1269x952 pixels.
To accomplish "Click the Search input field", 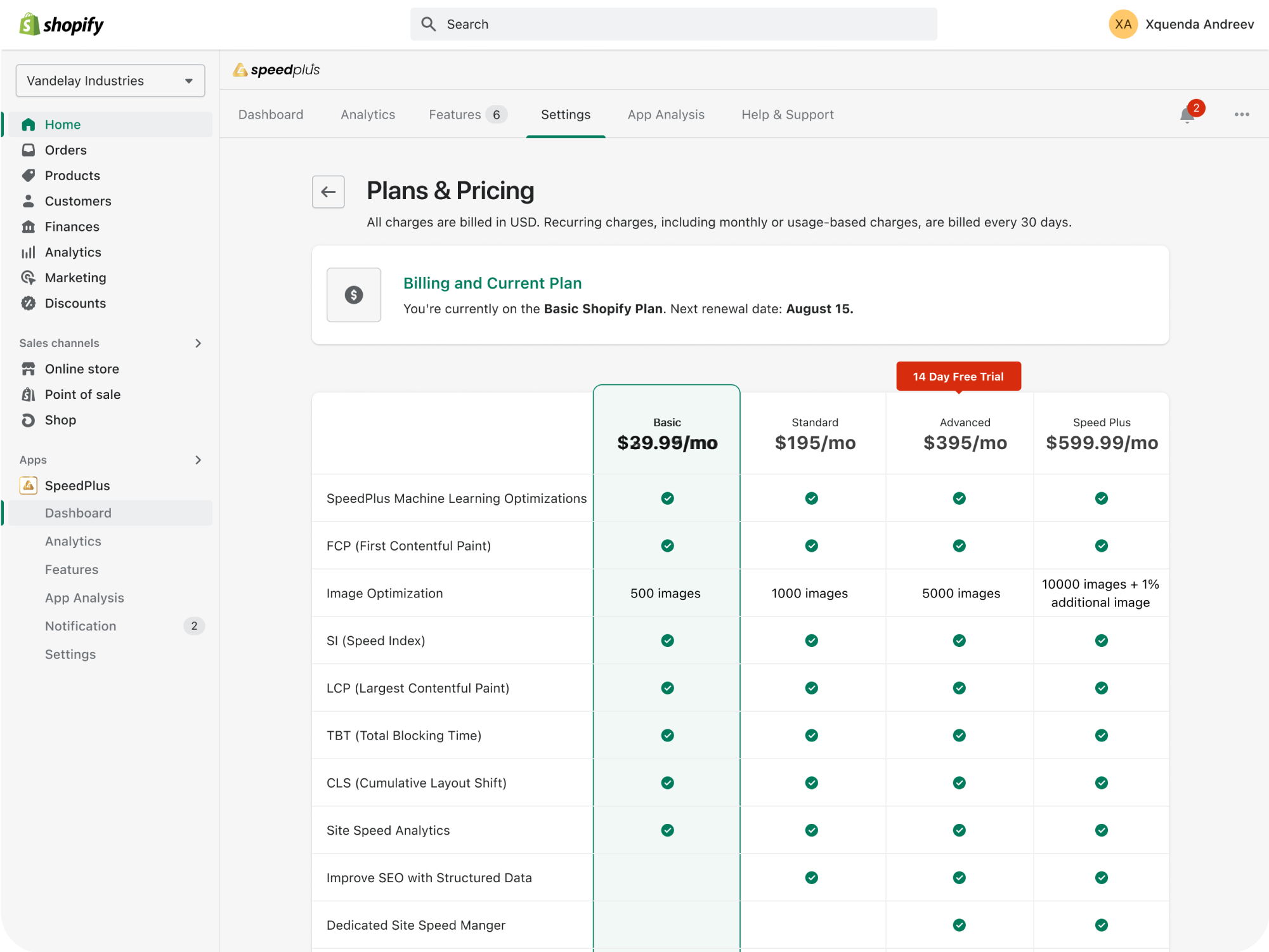I will point(673,25).
